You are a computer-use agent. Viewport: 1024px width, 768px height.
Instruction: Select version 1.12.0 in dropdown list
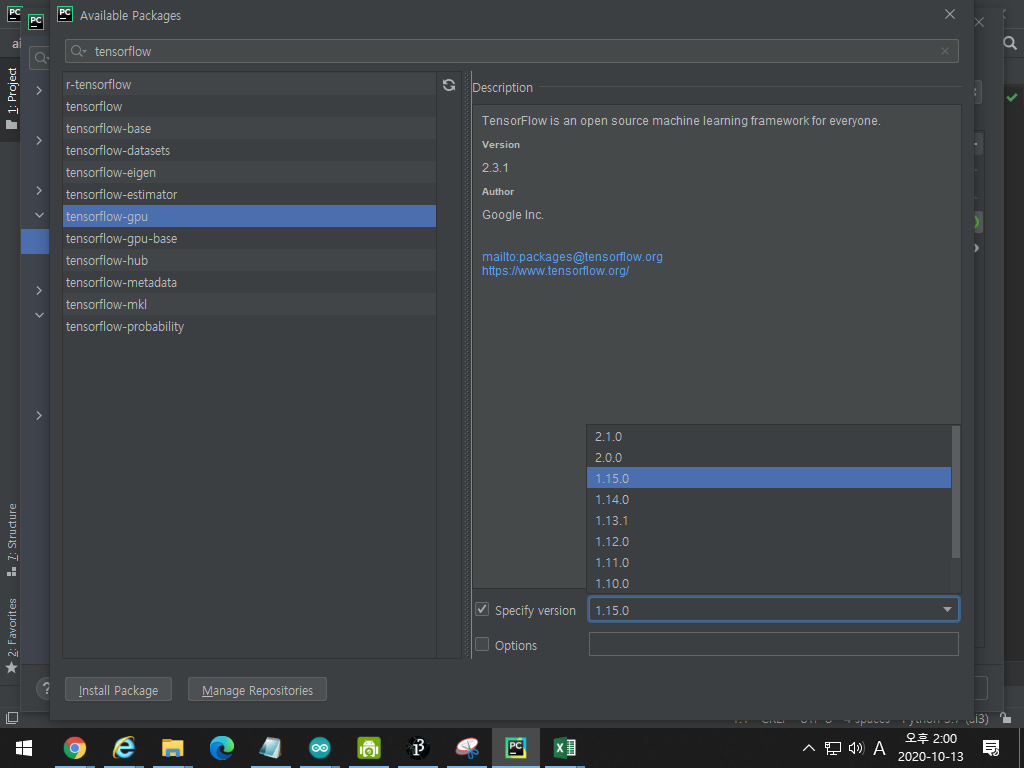coord(769,541)
